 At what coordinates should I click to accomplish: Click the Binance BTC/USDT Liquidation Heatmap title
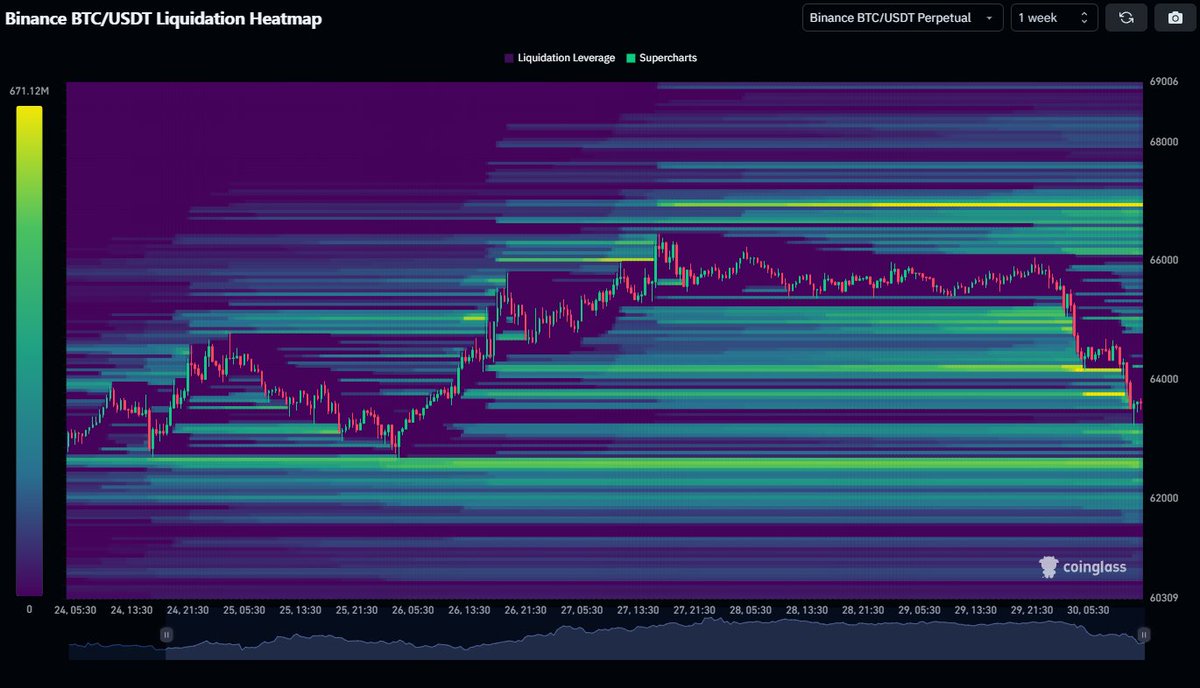[x=163, y=18]
